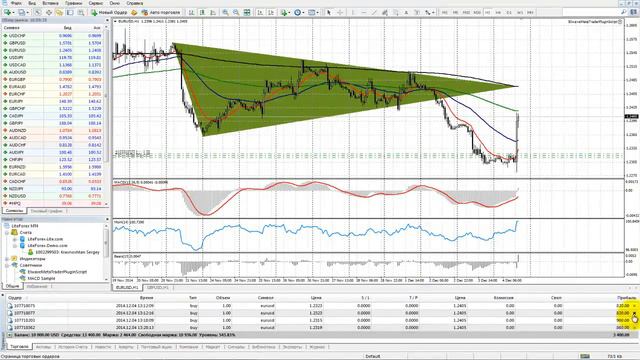Select the Vertical Line drawing tool
Viewport: 640px width, 360px height.
(353, 13)
